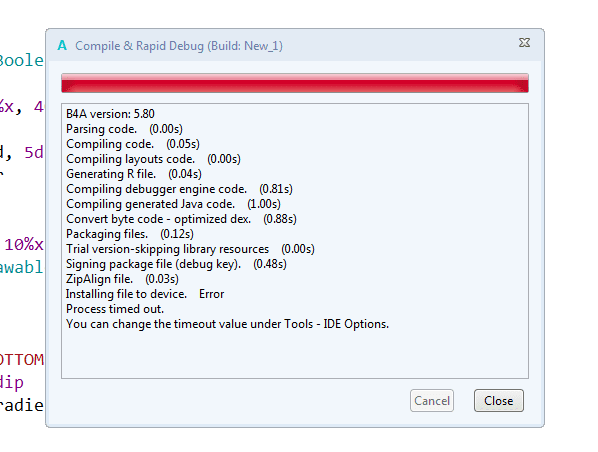Close dialog with the X icon
Image resolution: width=598 pixels, height=452 pixels.
coord(524,43)
